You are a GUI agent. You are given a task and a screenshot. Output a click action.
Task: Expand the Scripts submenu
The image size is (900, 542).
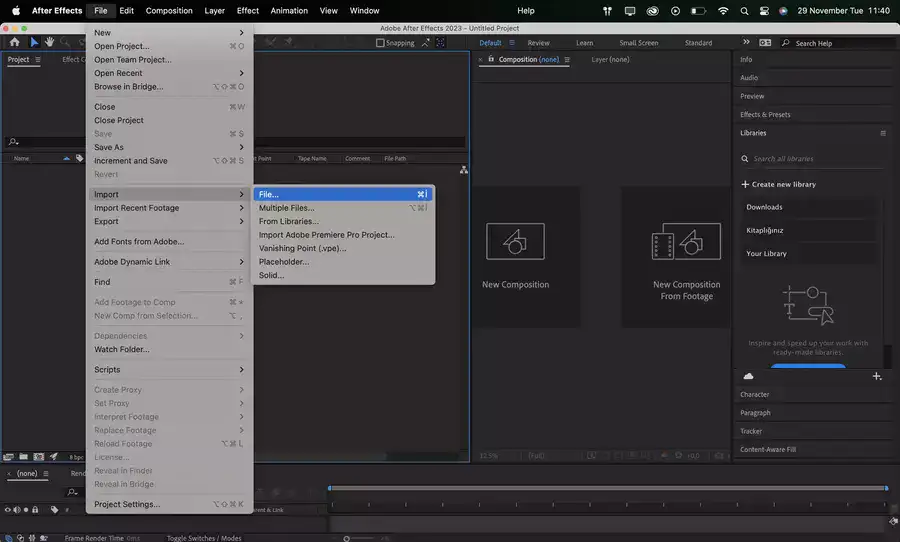click(169, 369)
